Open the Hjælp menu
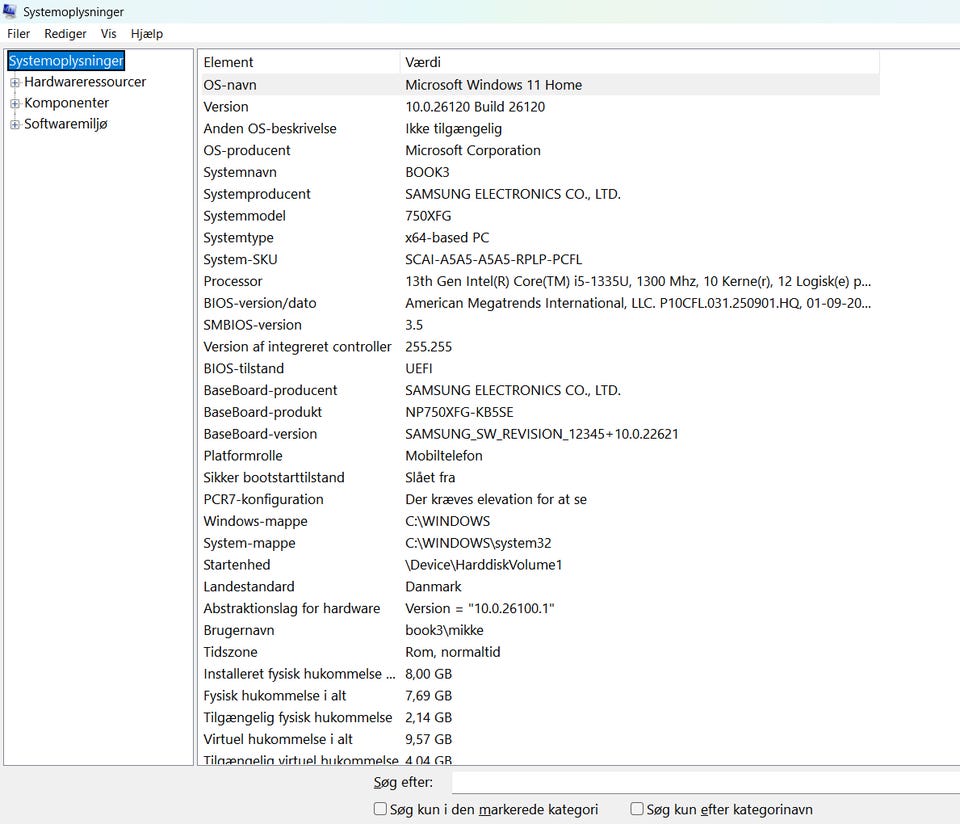960x824 pixels. coord(147,34)
